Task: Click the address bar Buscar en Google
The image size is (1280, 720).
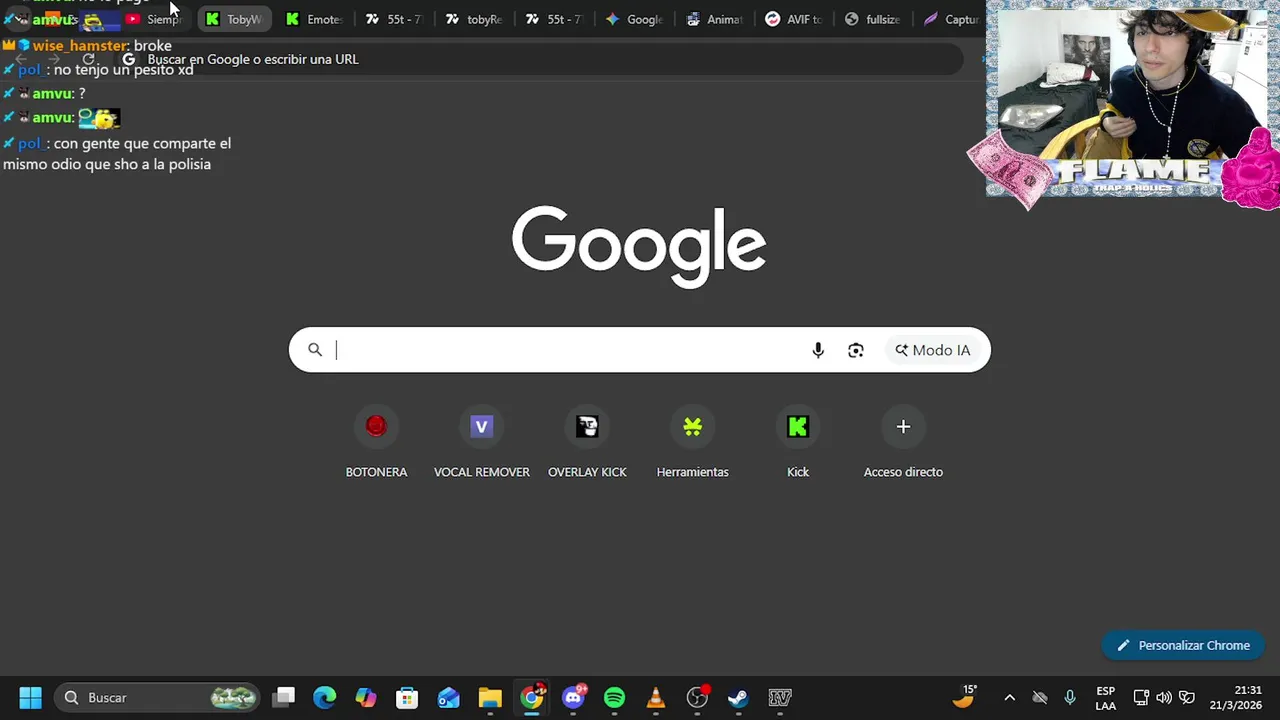Action: pos(540,59)
